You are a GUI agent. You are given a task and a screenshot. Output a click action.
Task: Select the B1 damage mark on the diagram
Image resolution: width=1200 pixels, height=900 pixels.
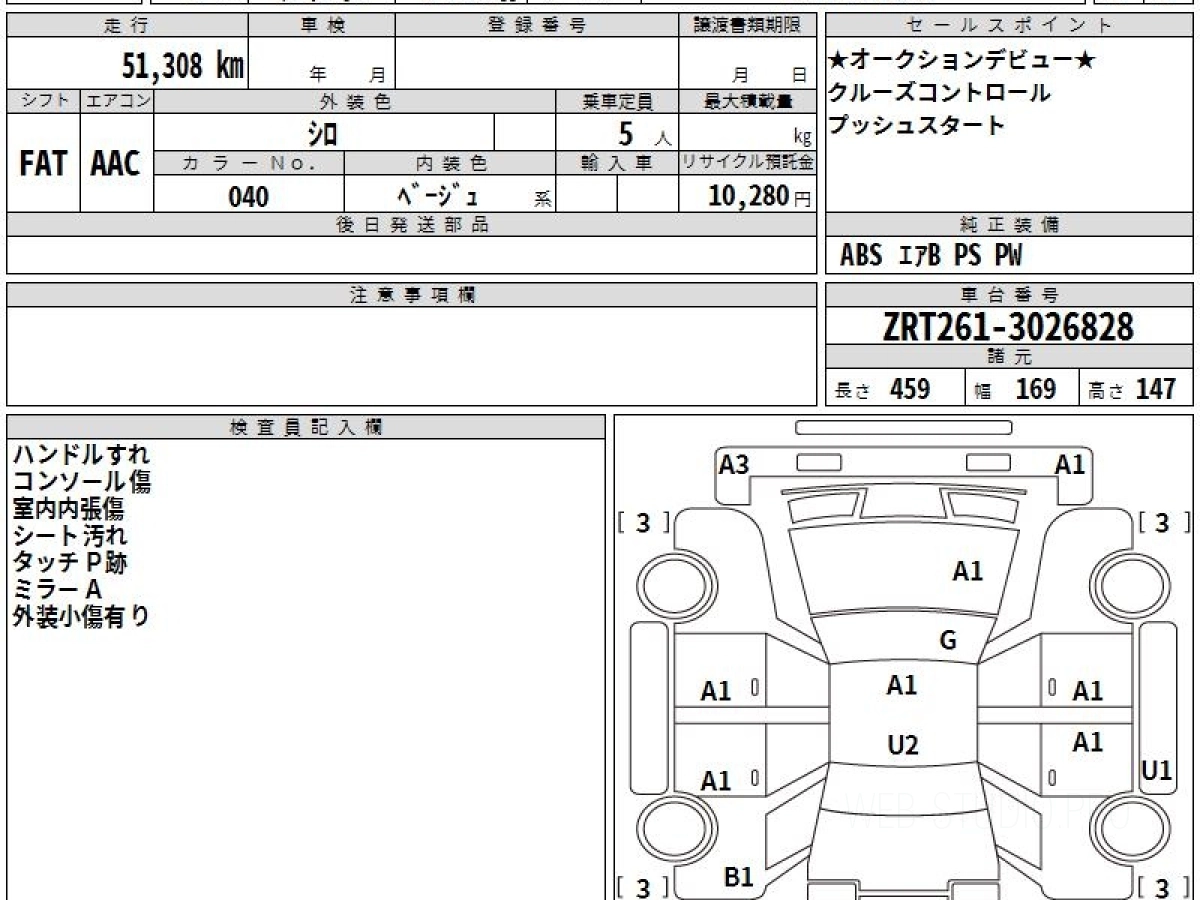[x=738, y=878]
